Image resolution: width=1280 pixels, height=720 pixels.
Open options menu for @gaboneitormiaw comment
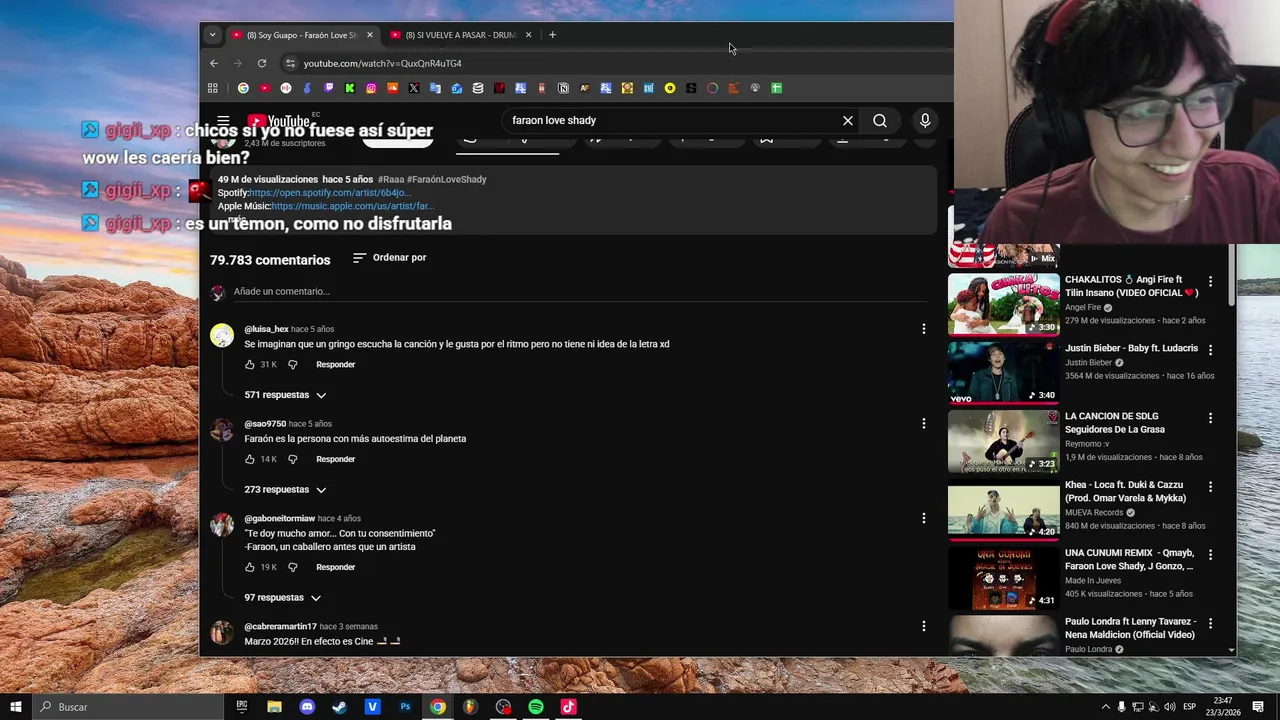pyautogui.click(x=923, y=518)
